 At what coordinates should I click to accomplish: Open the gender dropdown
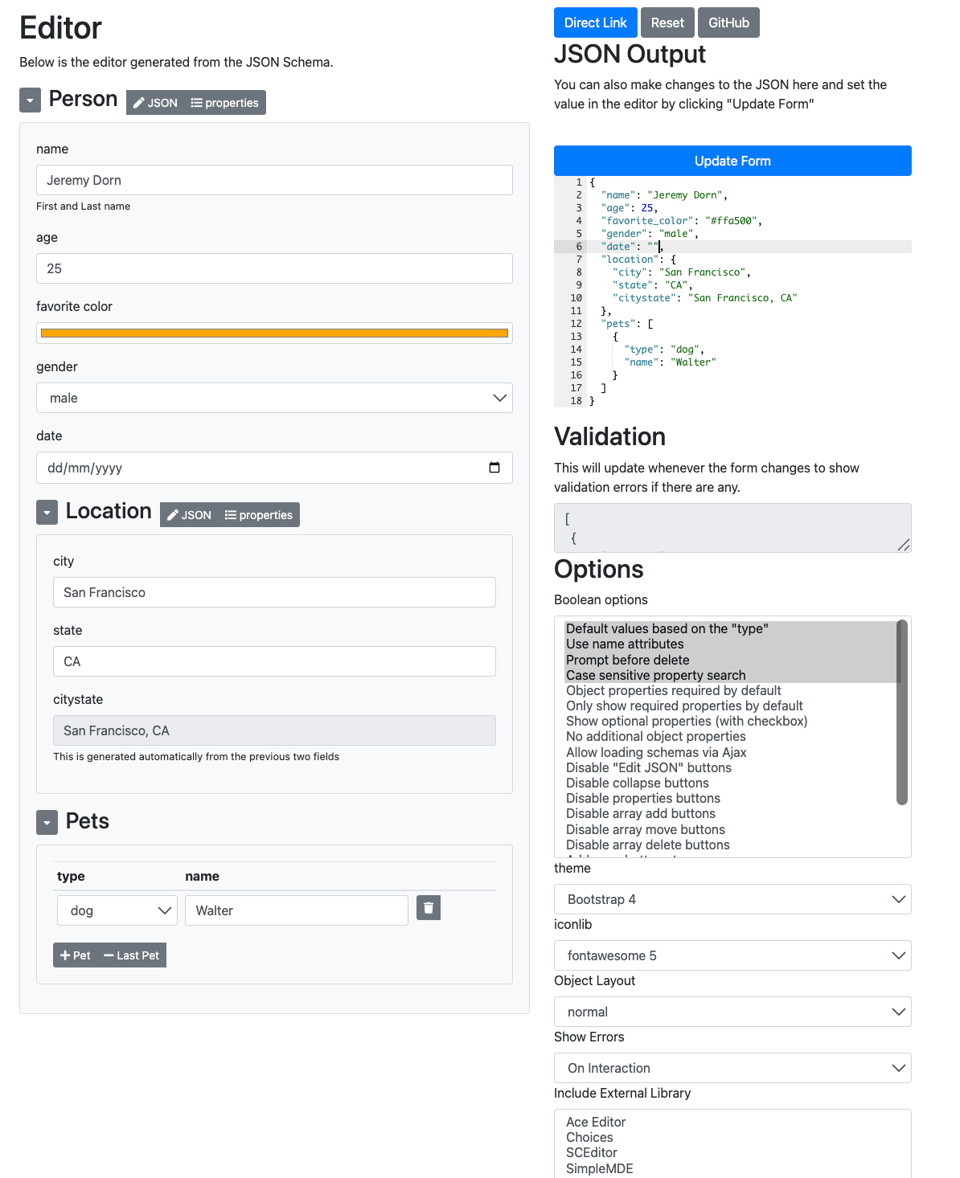tap(274, 398)
